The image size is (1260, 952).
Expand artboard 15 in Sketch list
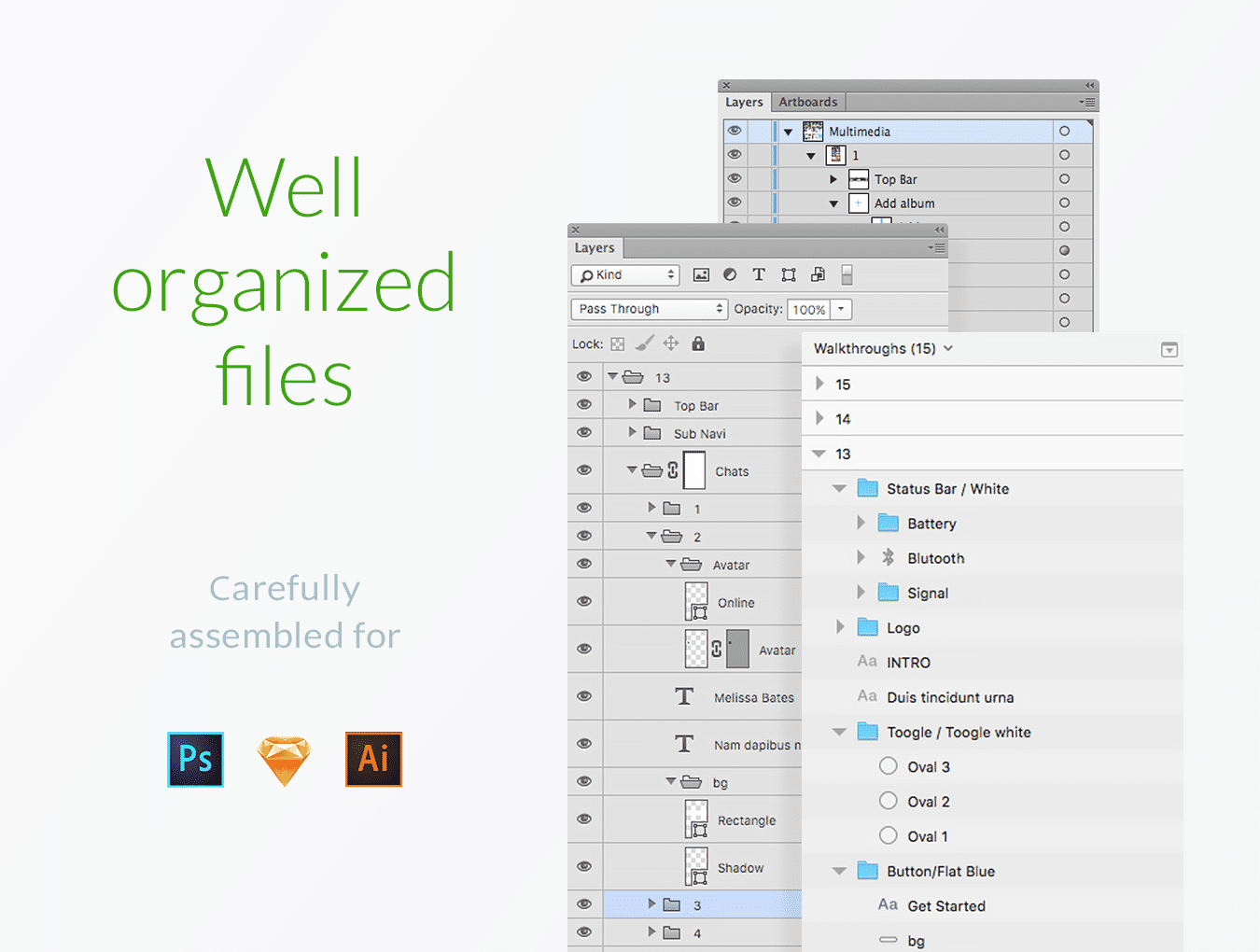[819, 384]
